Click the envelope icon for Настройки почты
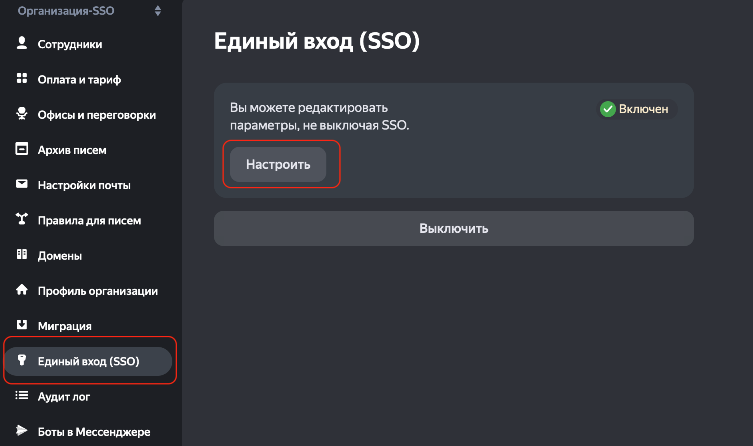The height and width of the screenshot is (446, 753). click(x=22, y=184)
